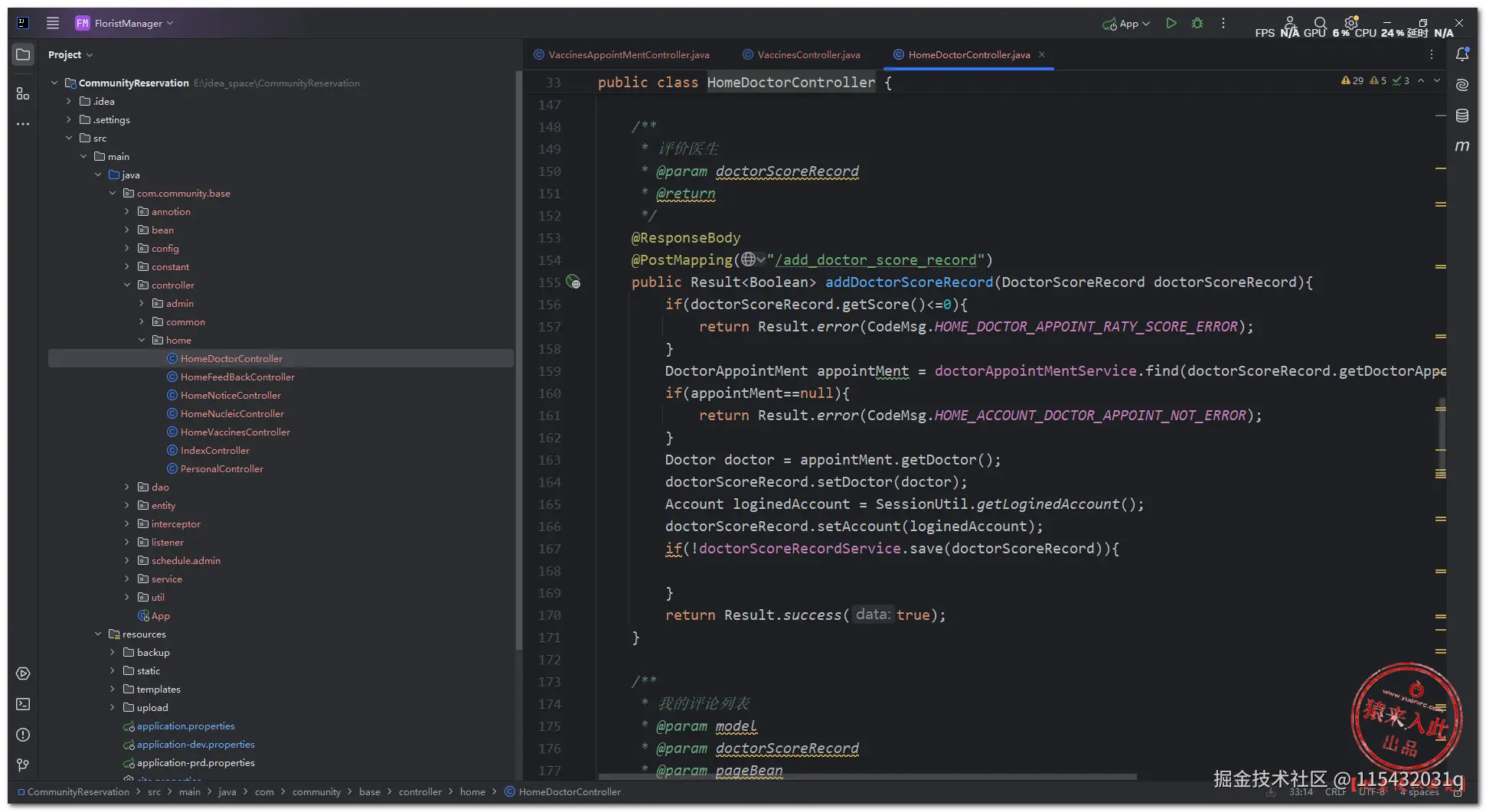
Task: Click line number 163 in the gutter
Action: 550,460
